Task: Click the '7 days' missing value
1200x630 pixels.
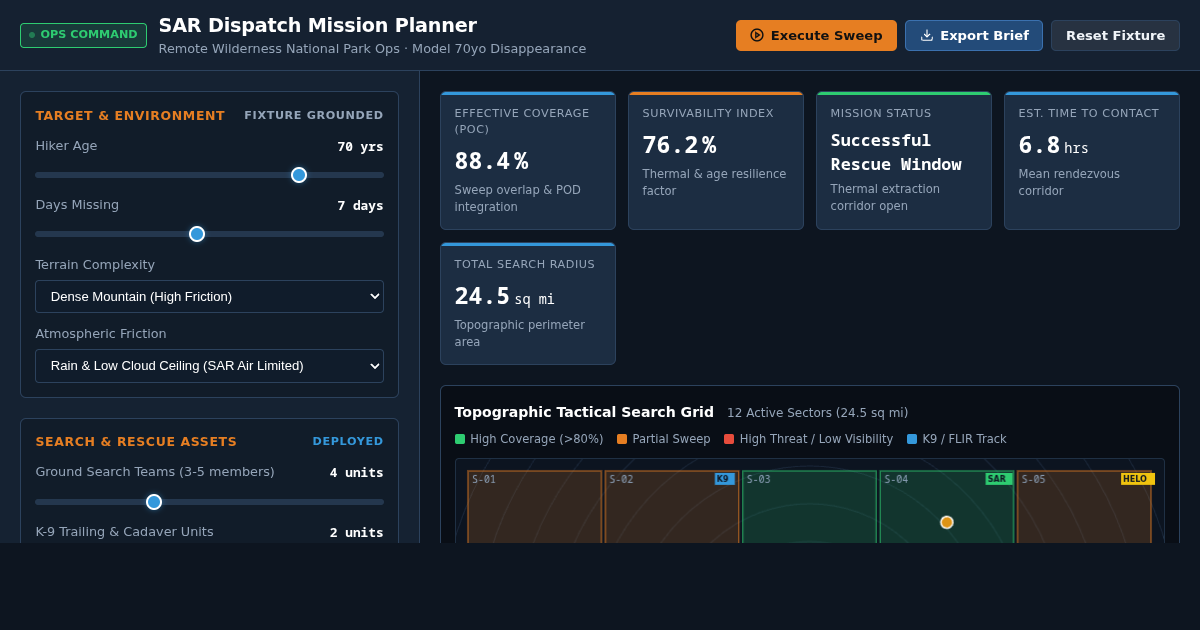Action: click(360, 206)
